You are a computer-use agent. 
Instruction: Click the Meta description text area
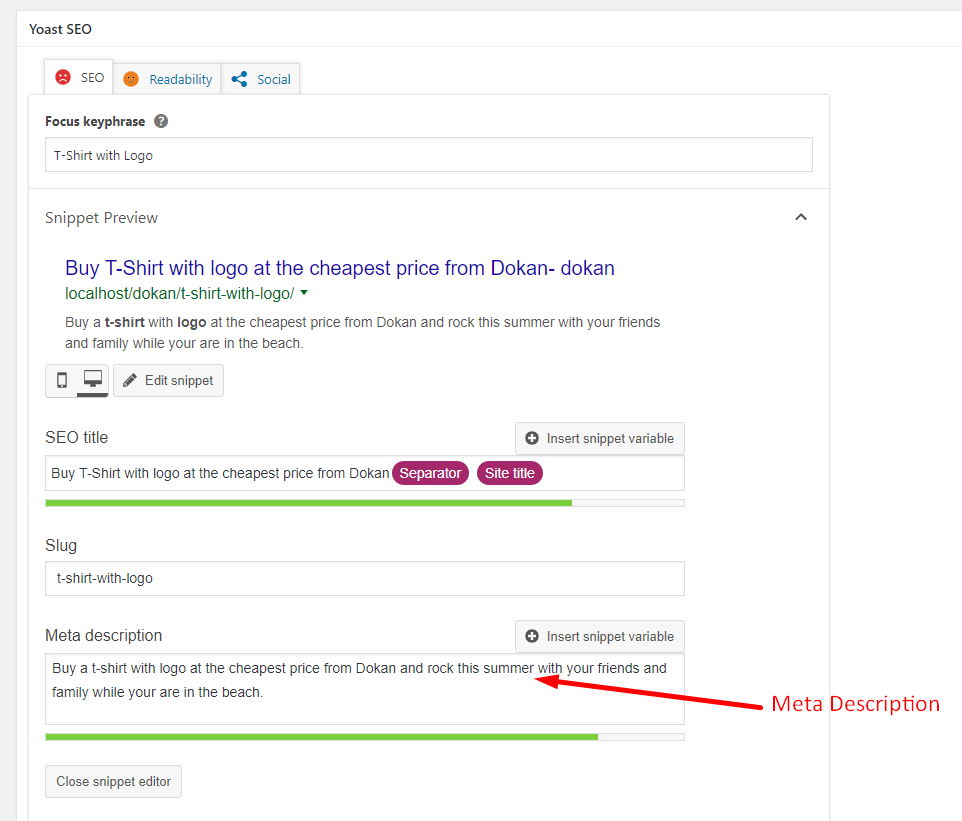(x=364, y=688)
